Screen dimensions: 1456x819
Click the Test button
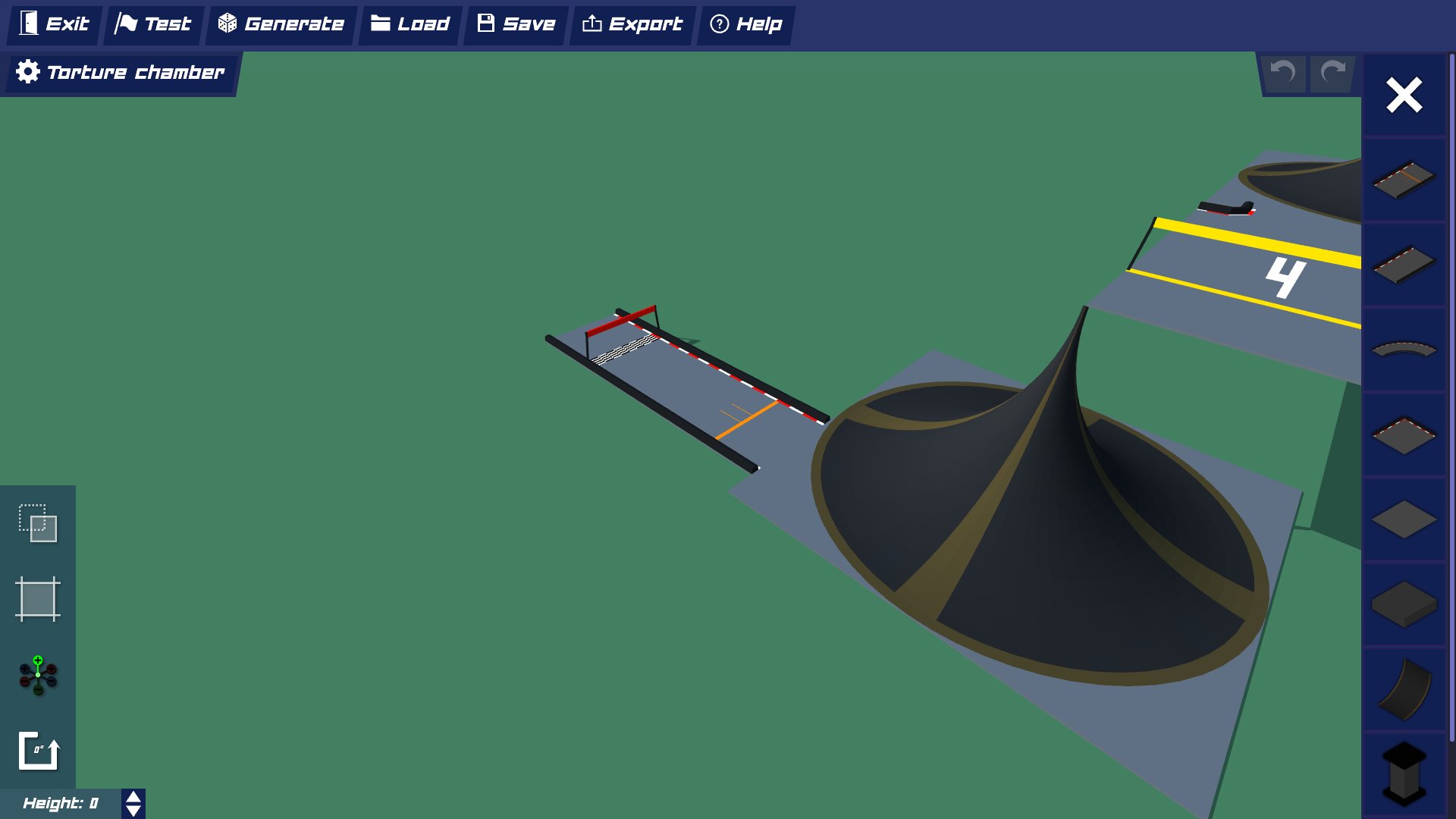[x=154, y=24]
